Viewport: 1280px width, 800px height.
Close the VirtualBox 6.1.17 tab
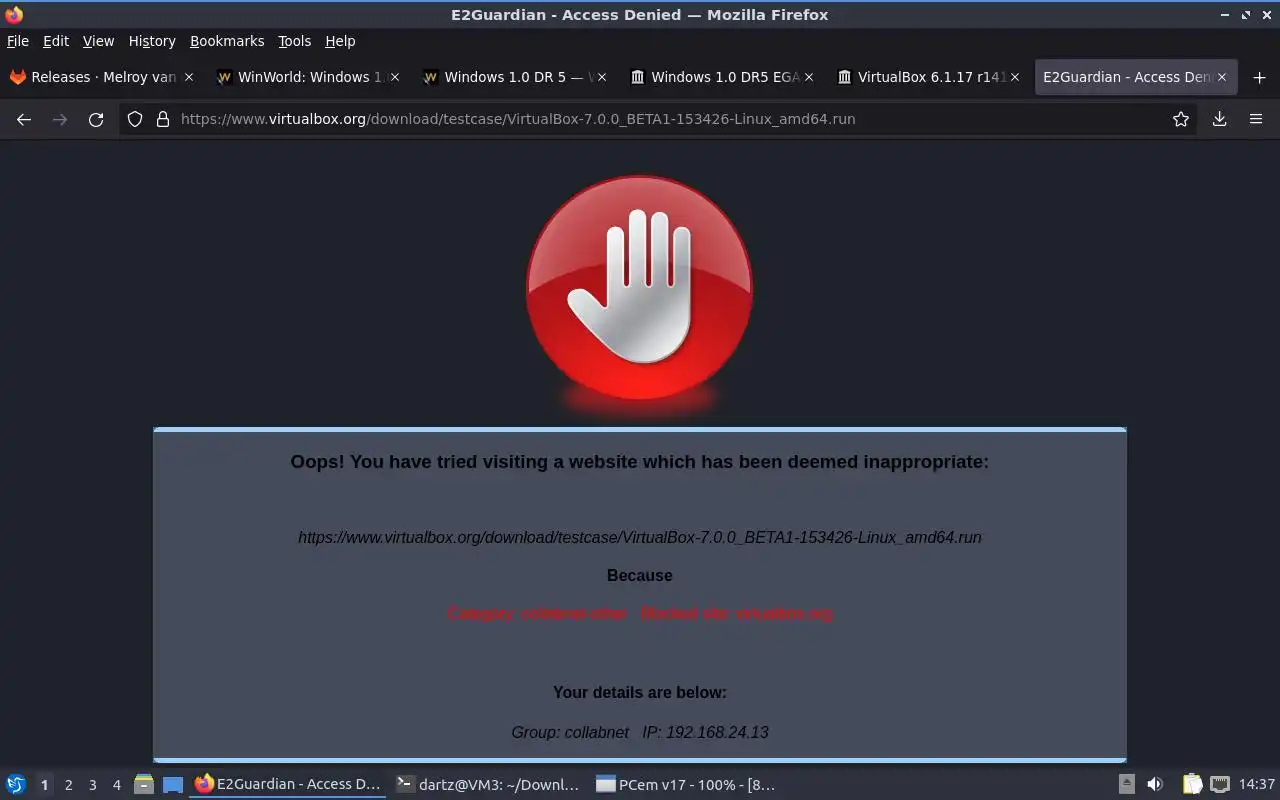click(x=1014, y=77)
